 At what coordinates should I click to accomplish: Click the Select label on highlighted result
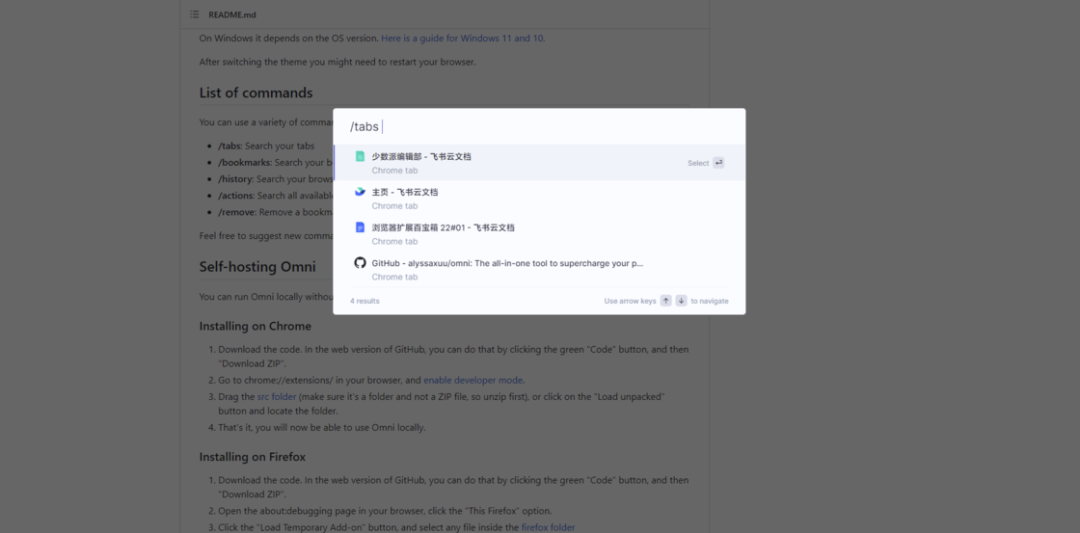point(698,163)
